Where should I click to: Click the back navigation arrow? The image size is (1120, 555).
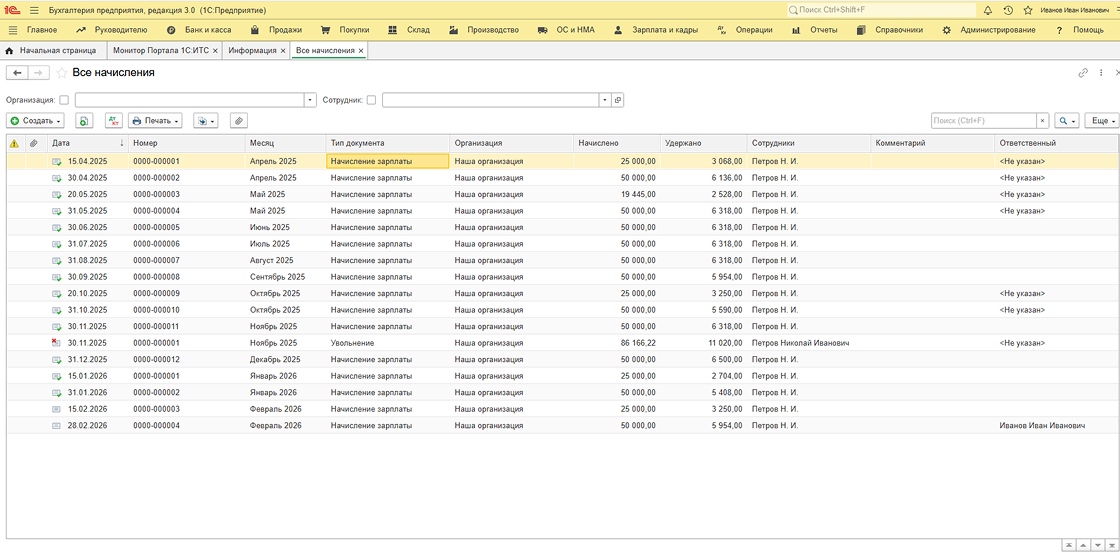tap(17, 73)
